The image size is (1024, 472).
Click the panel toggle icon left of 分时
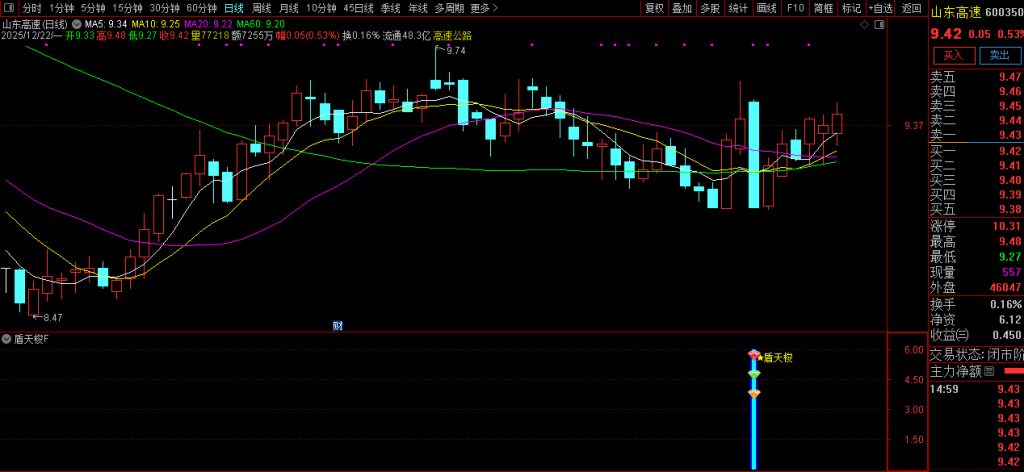pyautogui.click(x=9, y=7)
